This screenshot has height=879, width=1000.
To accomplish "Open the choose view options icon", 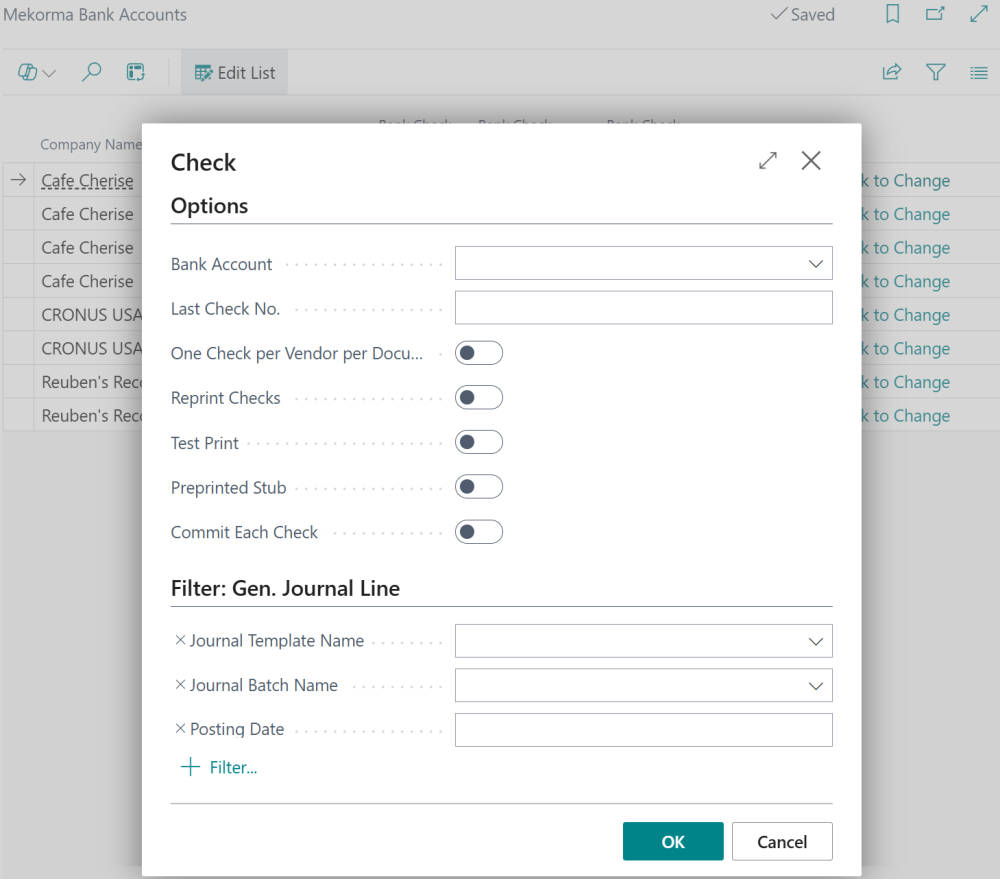I will pyautogui.click(x=979, y=72).
